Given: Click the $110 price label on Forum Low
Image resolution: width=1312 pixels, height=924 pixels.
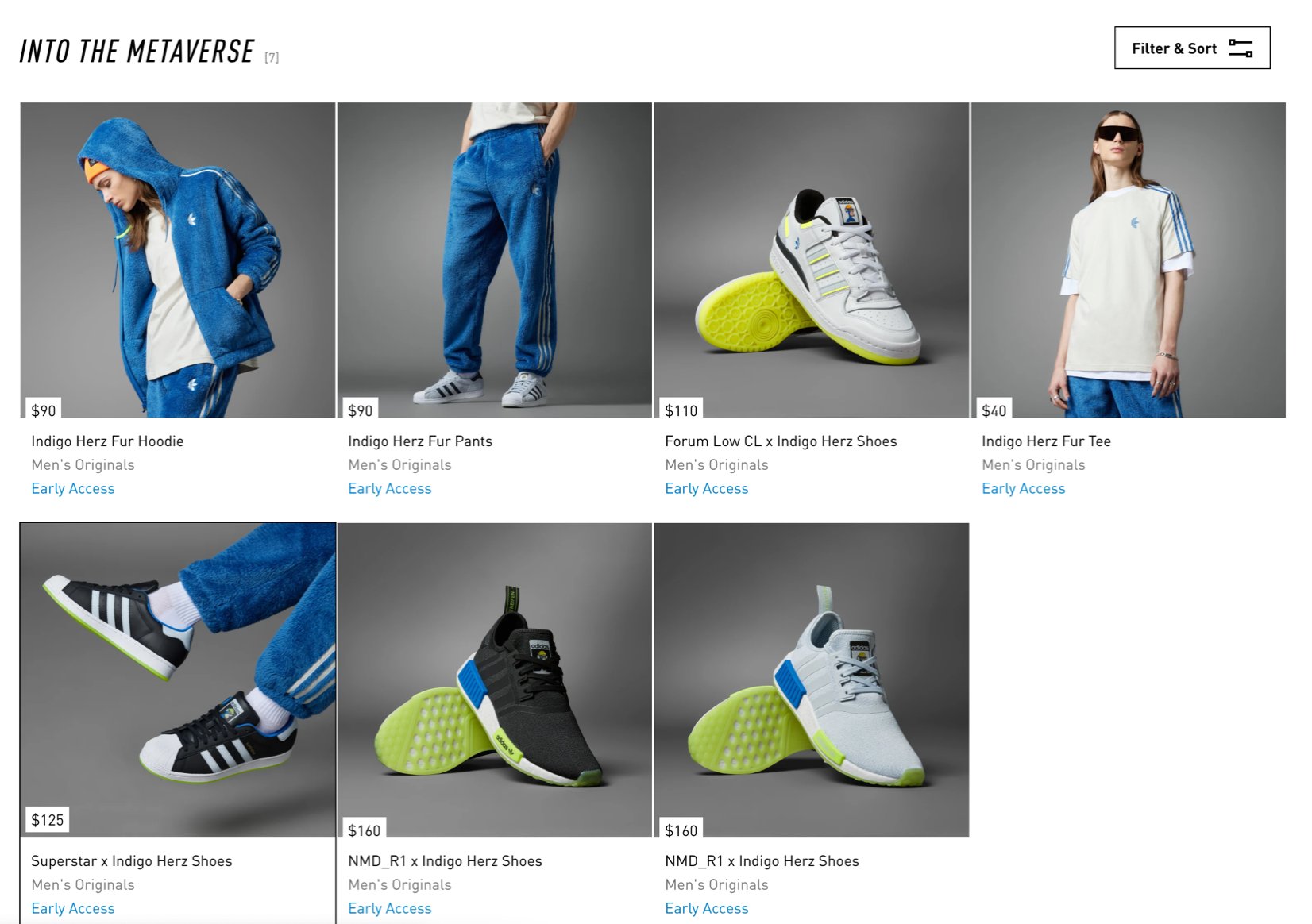Looking at the screenshot, I should tap(681, 410).
